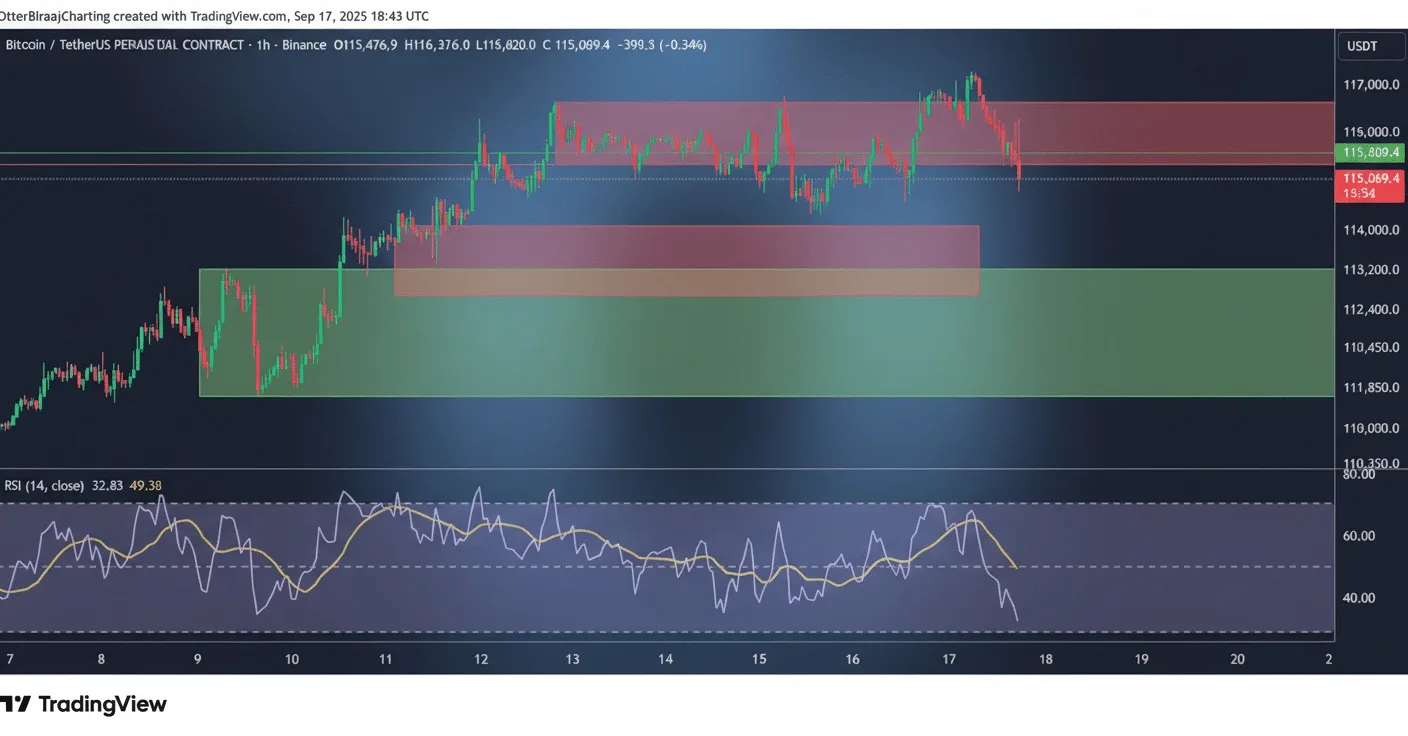Click date 15 on the time axis
The height and width of the screenshot is (736, 1408).
[x=760, y=659]
